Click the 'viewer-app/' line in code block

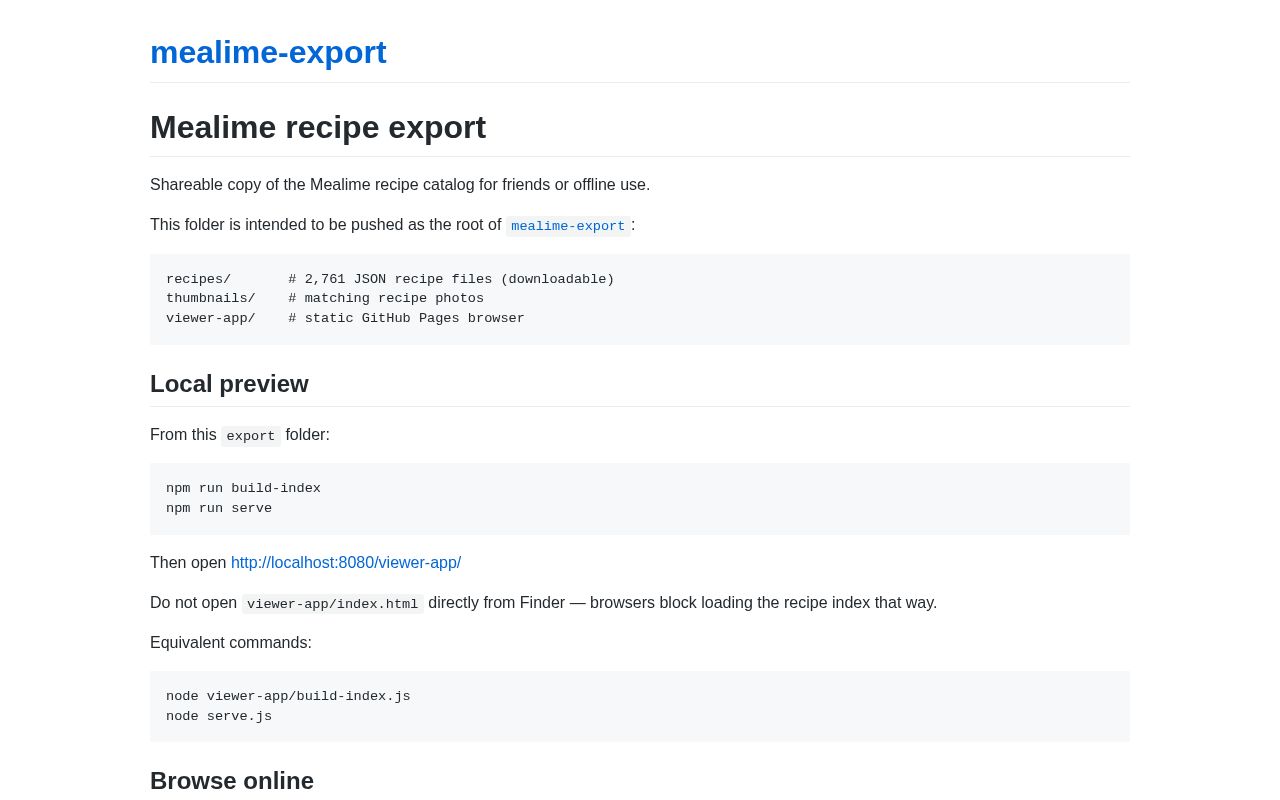(345, 319)
